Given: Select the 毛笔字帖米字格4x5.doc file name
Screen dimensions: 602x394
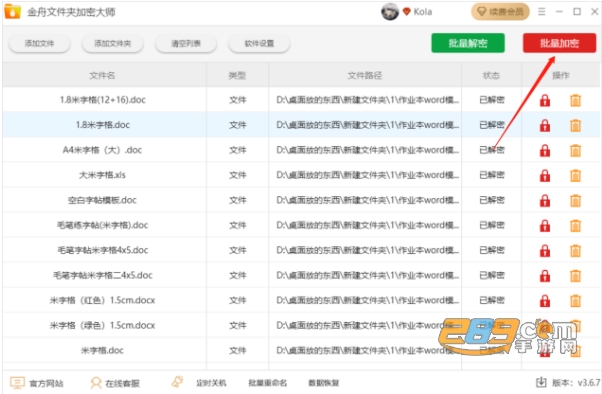Looking at the screenshot, I should [103, 250].
